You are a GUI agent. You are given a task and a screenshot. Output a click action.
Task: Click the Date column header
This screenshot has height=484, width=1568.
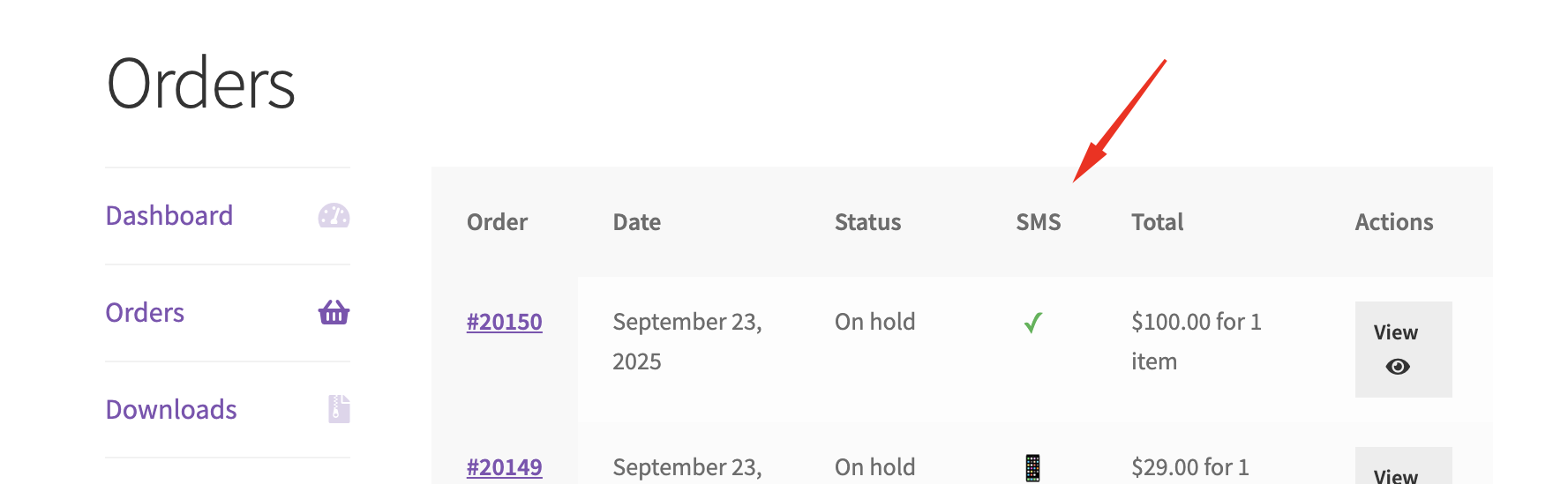coord(636,222)
